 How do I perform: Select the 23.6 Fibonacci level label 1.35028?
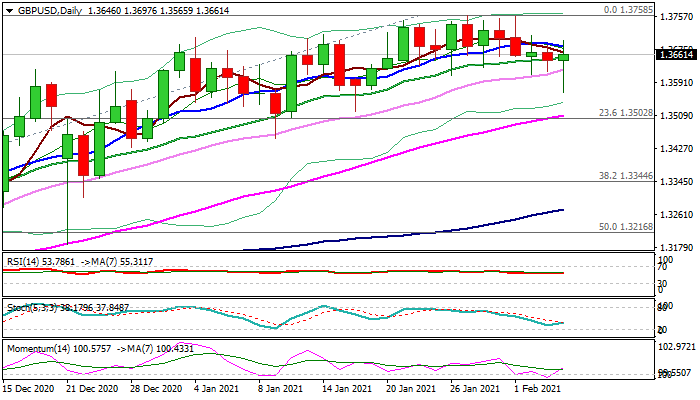626,113
